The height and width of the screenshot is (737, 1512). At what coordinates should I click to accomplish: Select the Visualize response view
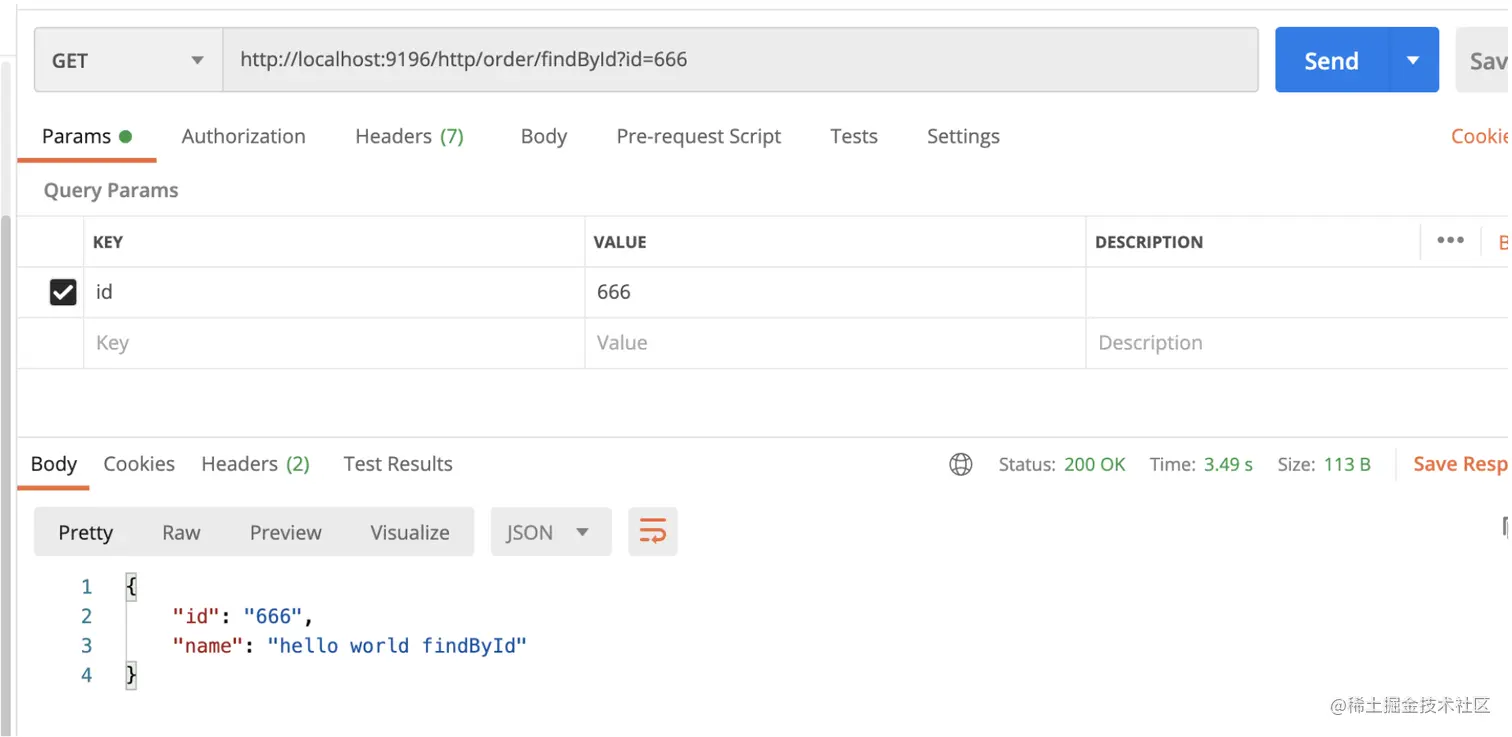pos(409,532)
